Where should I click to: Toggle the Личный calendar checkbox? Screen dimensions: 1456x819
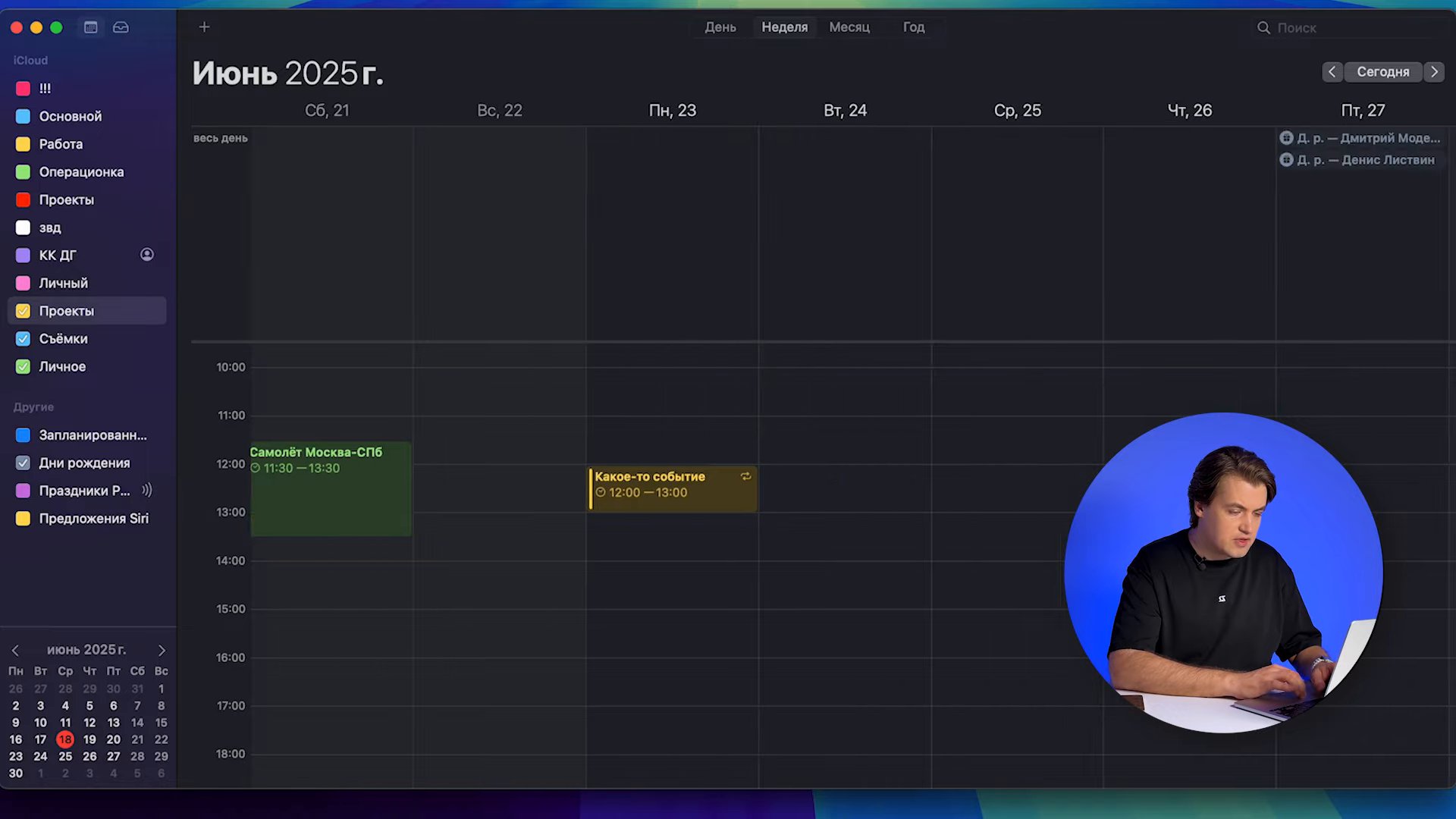click(x=24, y=283)
